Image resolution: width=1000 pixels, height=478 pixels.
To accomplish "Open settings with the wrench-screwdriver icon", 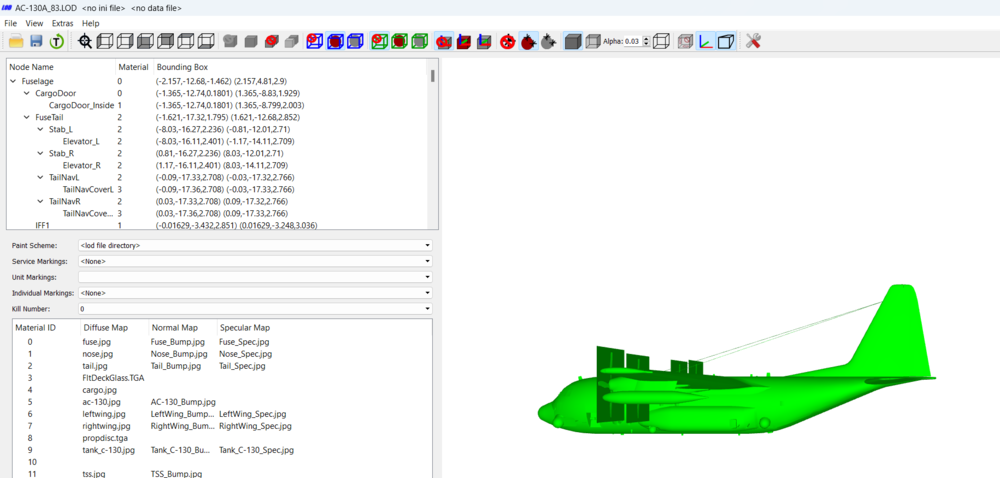I will (x=753, y=41).
